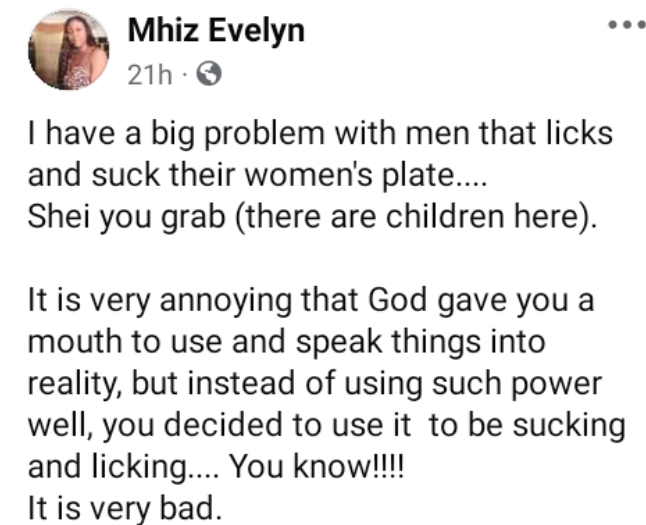Click the word 'Evelyn' in the header
Screen dimensions: 646x525
[x=257, y=32]
